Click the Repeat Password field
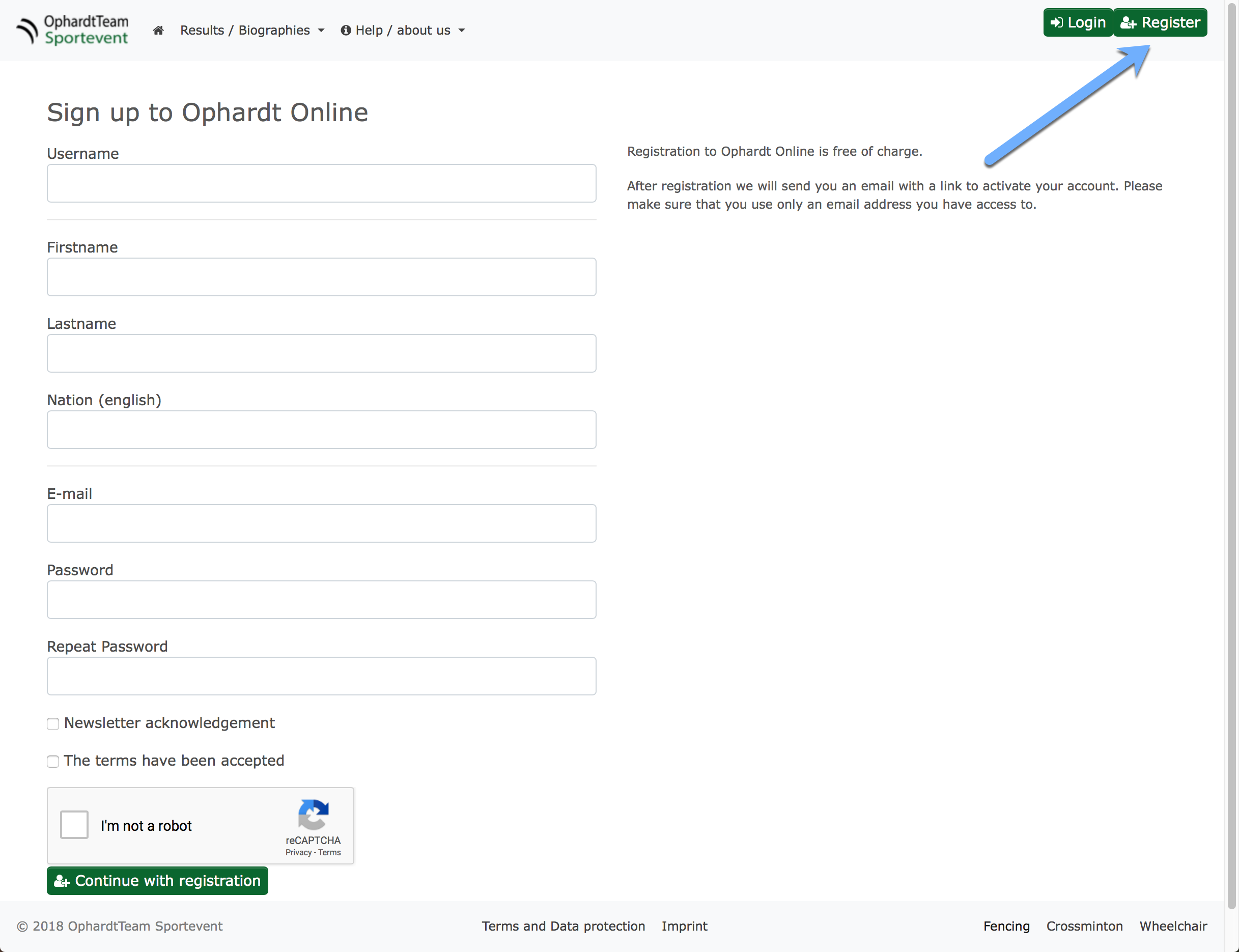1239x952 pixels. coord(321,676)
